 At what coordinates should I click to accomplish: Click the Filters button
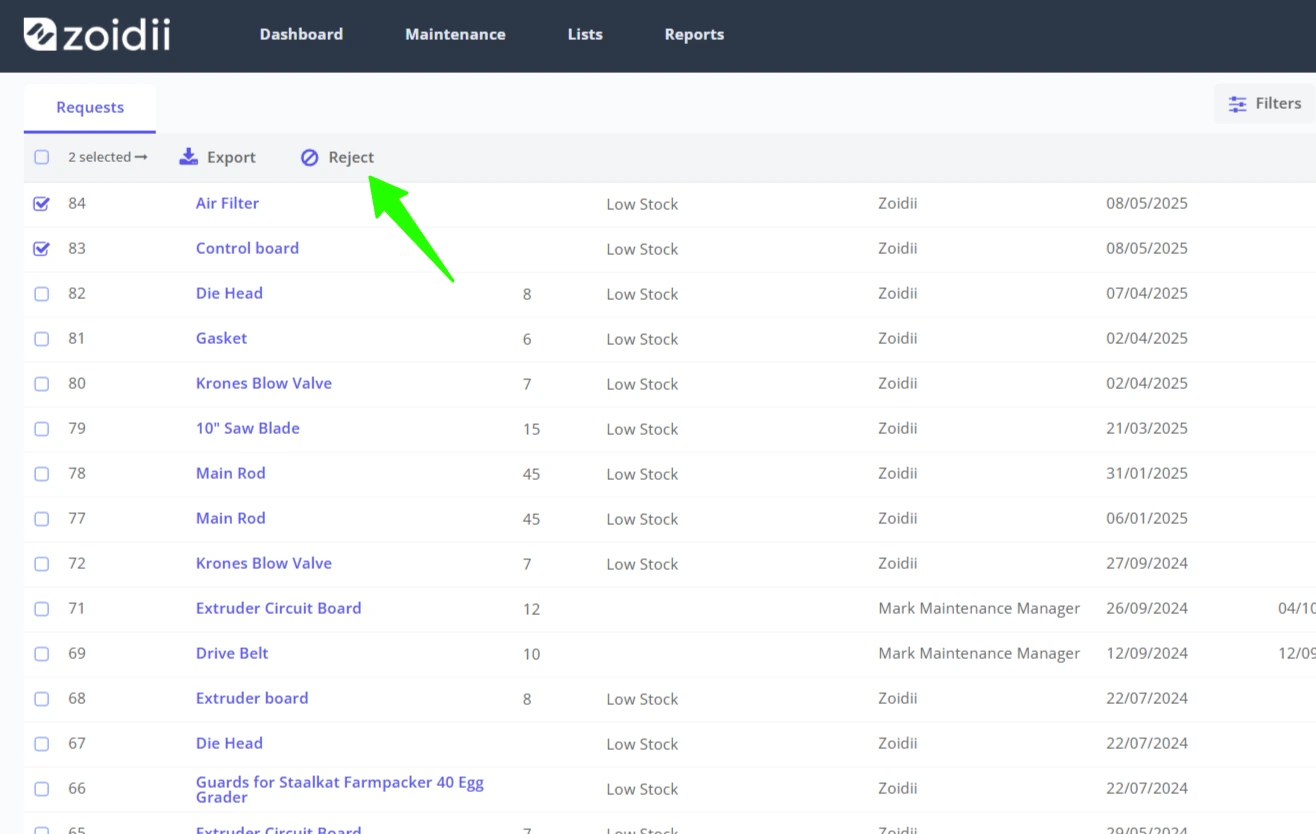(1265, 104)
